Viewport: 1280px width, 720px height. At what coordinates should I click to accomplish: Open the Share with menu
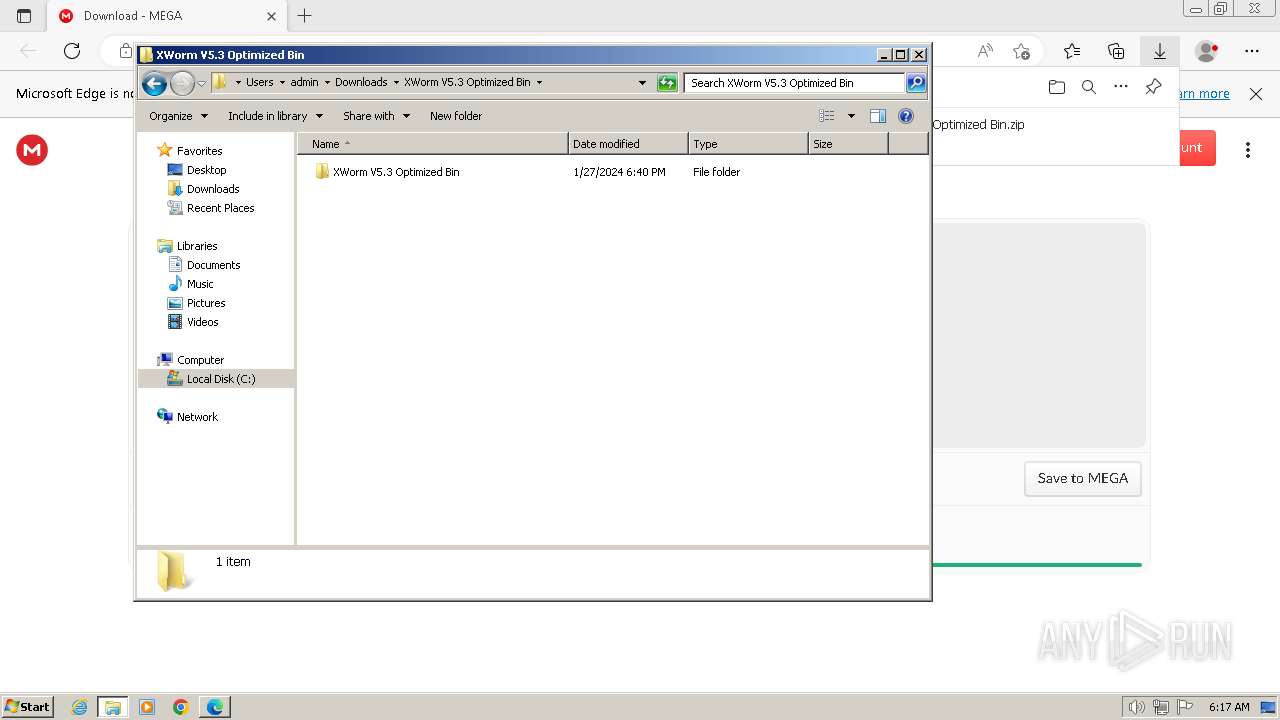point(376,116)
